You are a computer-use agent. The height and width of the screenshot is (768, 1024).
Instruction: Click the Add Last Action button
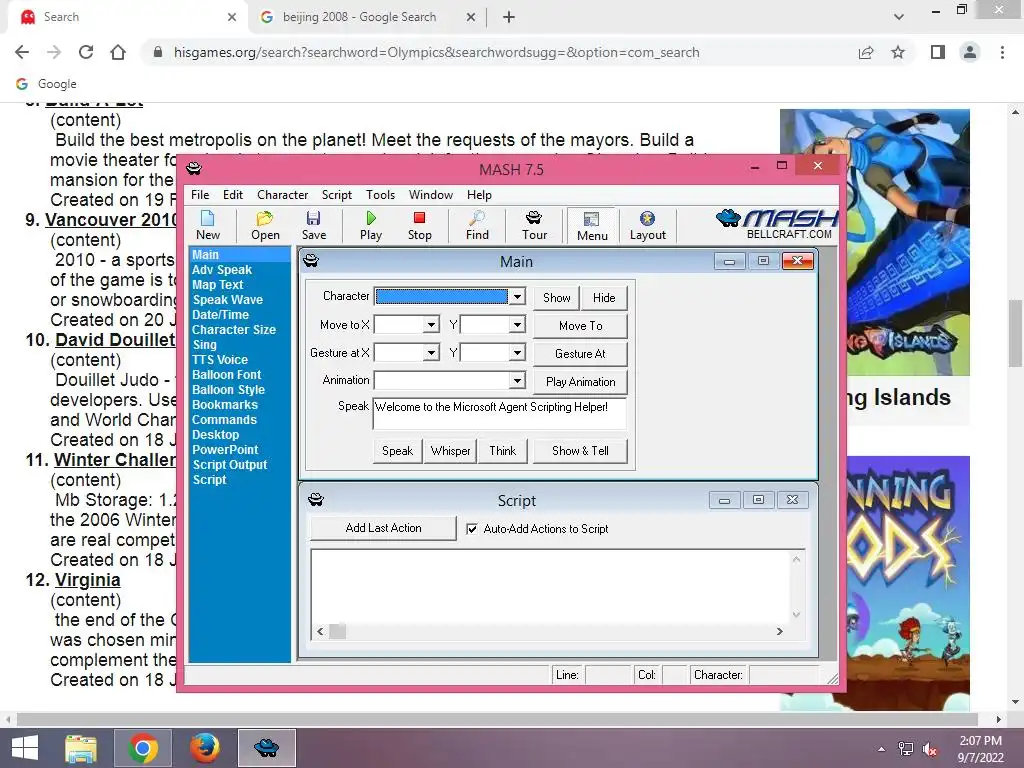tap(383, 528)
